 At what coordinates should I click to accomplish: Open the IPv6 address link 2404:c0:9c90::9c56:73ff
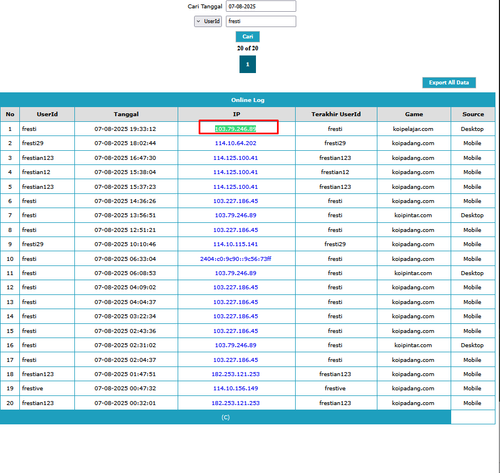[x=236, y=259]
